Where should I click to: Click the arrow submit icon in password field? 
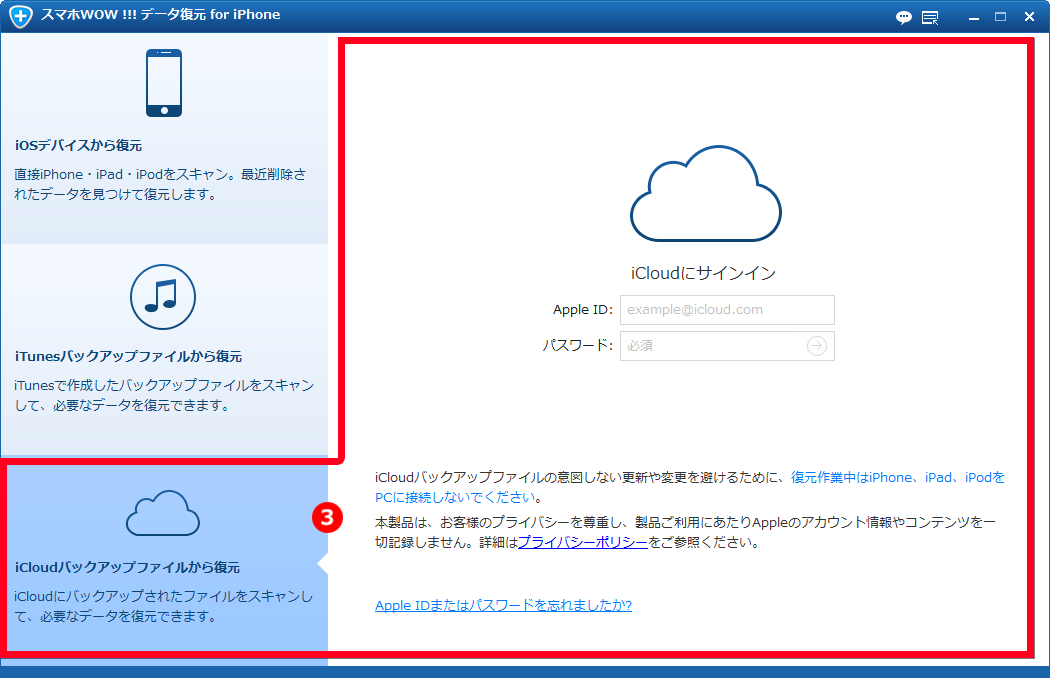pyautogui.click(x=817, y=345)
